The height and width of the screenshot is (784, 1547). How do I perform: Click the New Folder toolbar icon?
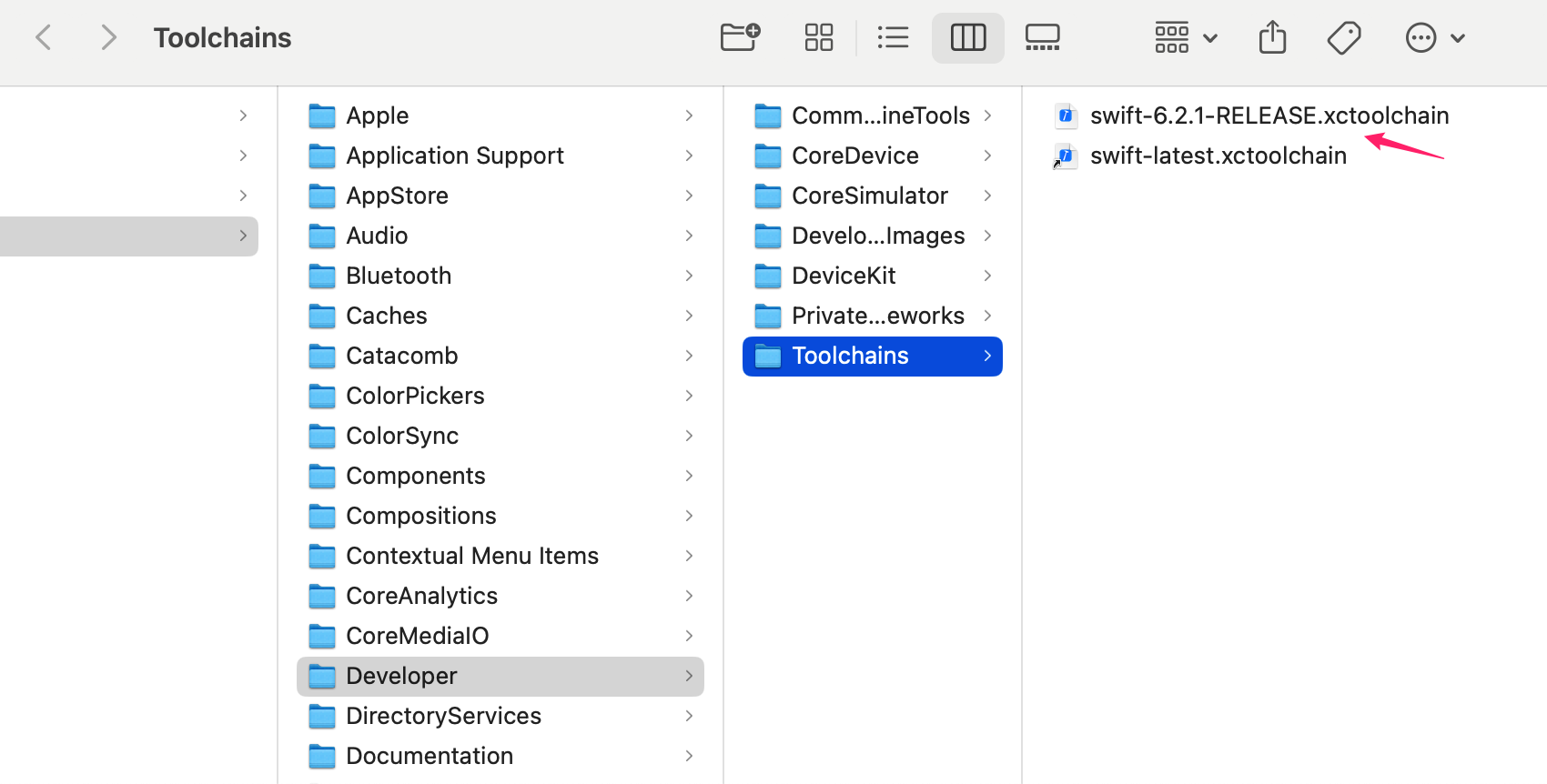(x=739, y=37)
